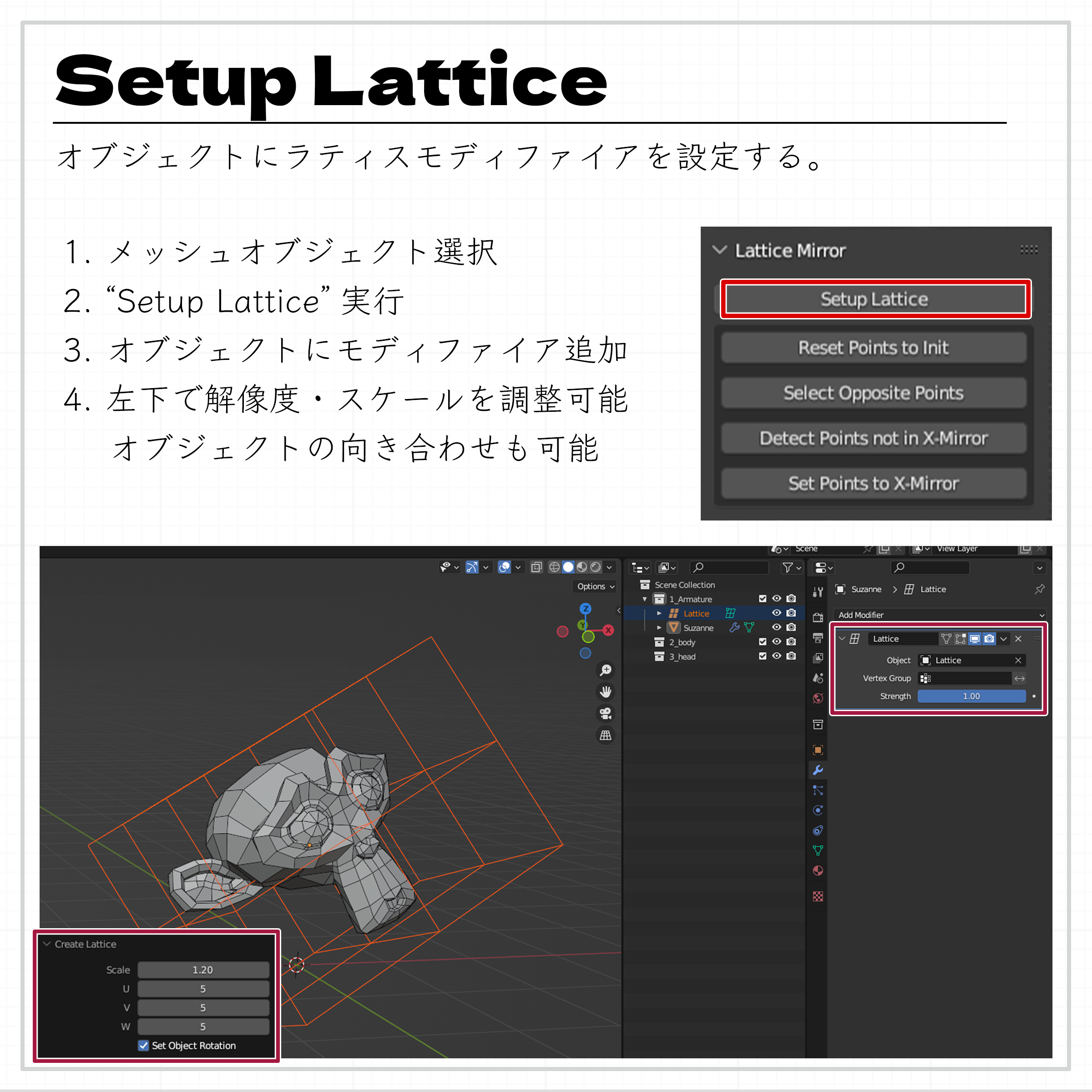Edit the Scale value in Create Lattice
This screenshot has width=1092, height=1092.
203,970
